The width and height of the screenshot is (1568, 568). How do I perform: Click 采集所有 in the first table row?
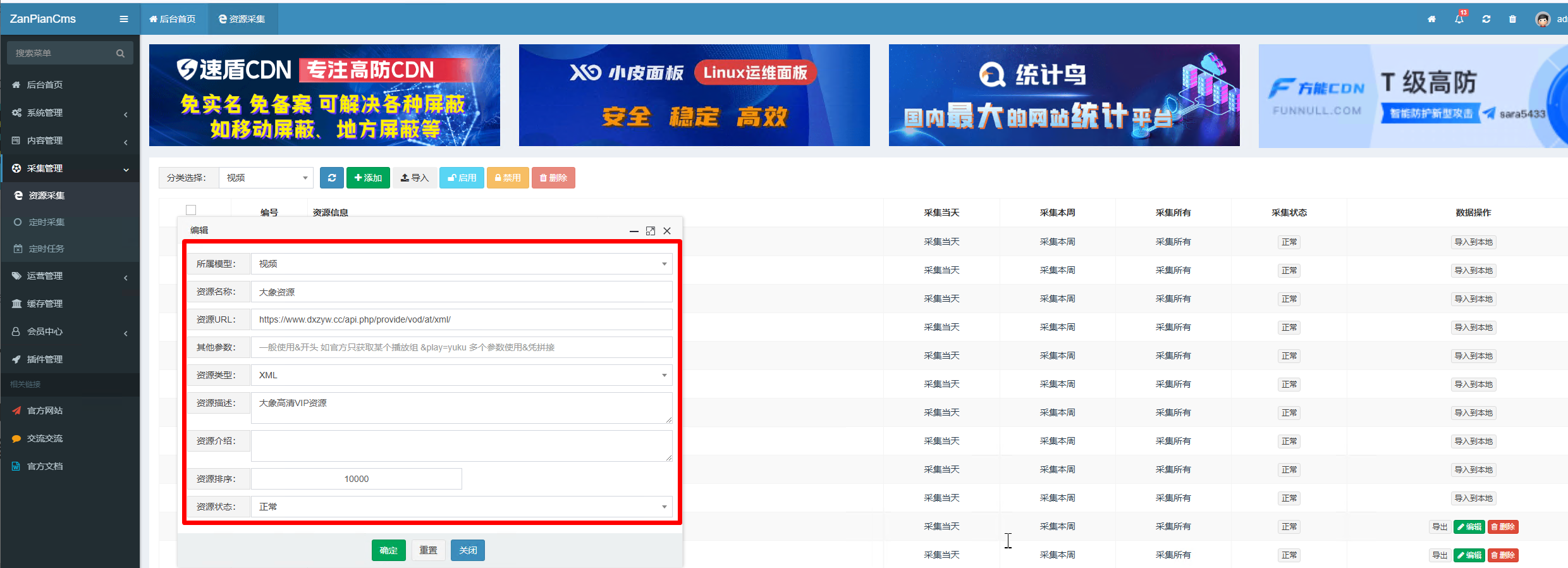1173,242
